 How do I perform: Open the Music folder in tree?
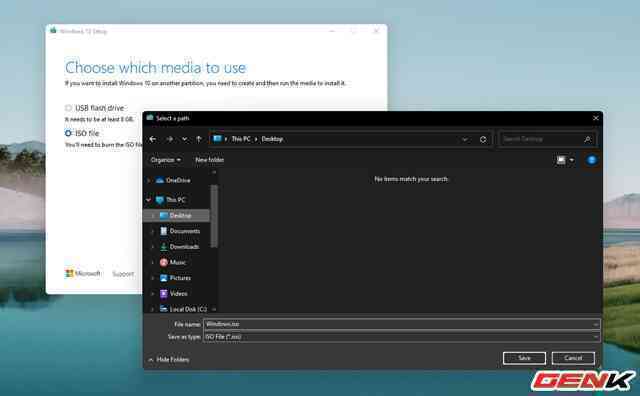pos(178,263)
